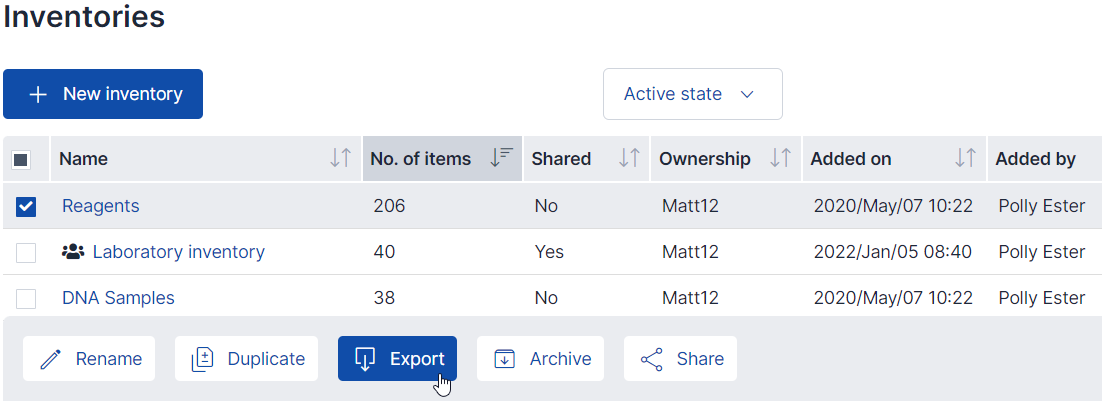Click the Added on sort arrows
1102x402 pixels.
click(965, 158)
